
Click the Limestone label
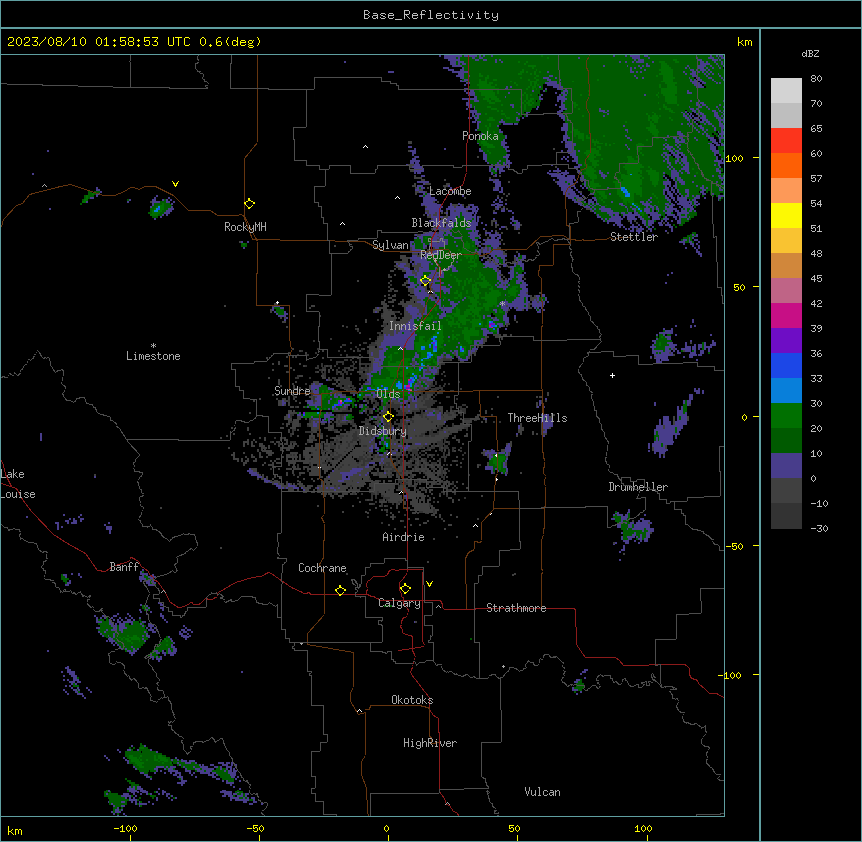153,356
